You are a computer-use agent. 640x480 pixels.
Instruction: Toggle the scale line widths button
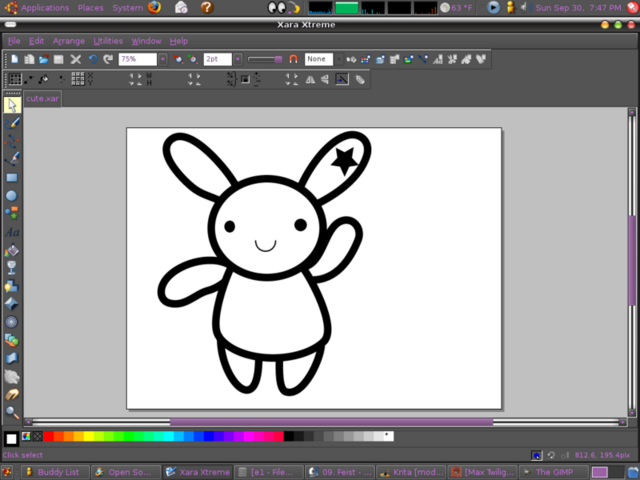coord(342,79)
